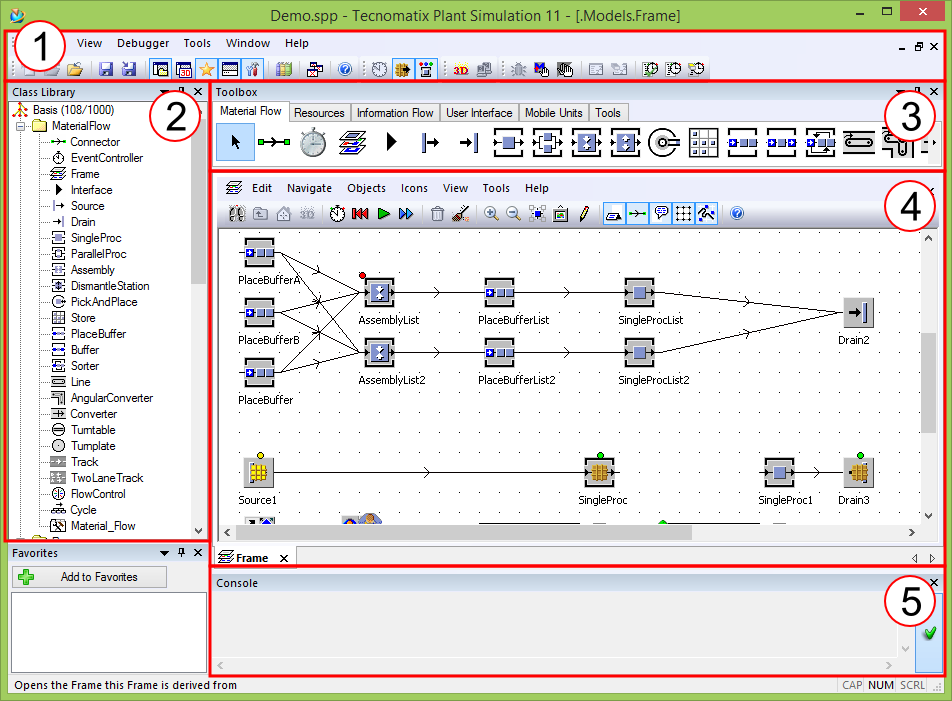Select the pointer tool in Toolbox

[x=236, y=141]
